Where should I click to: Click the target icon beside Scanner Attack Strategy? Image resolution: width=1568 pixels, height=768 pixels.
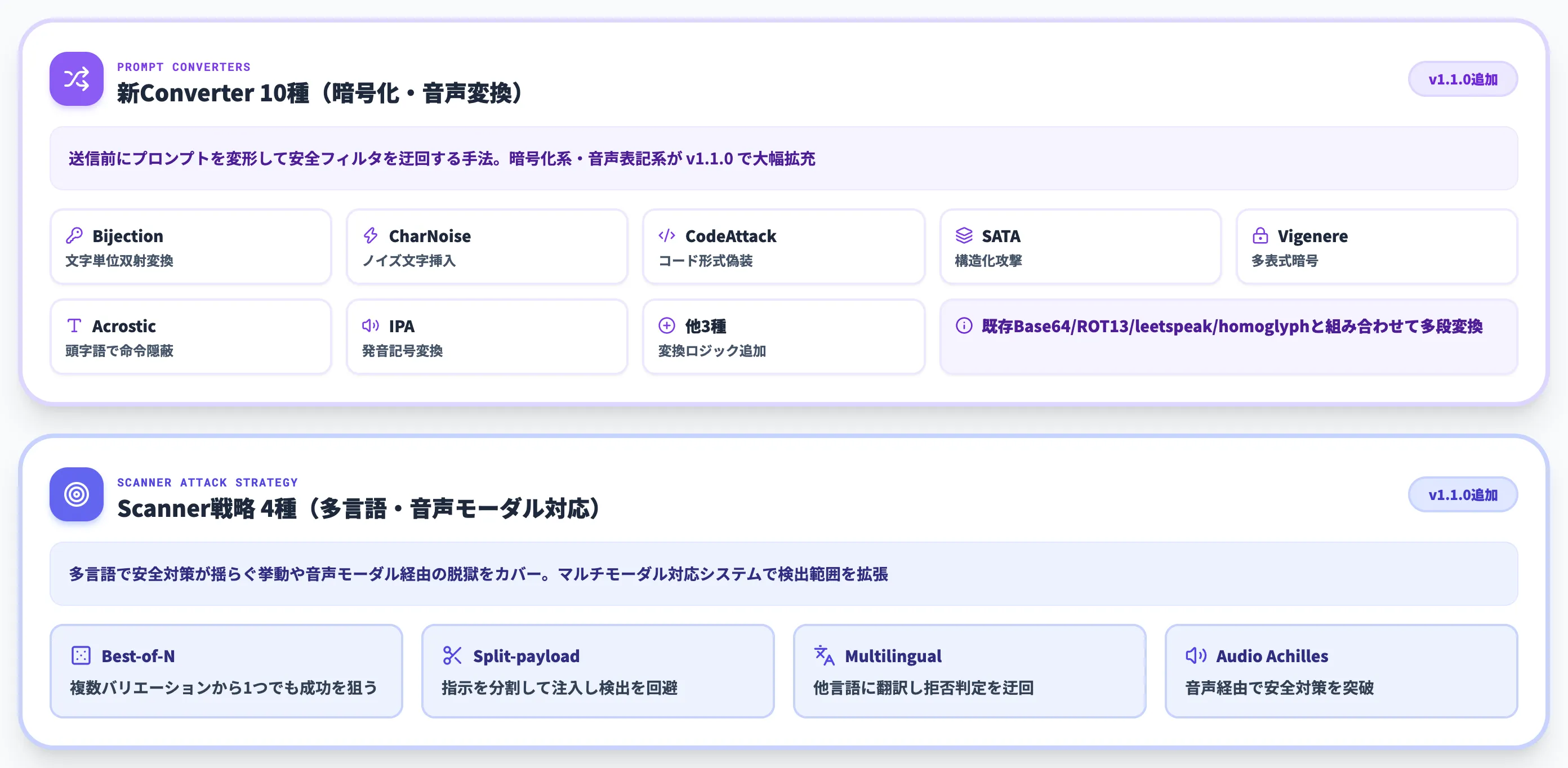point(77,494)
